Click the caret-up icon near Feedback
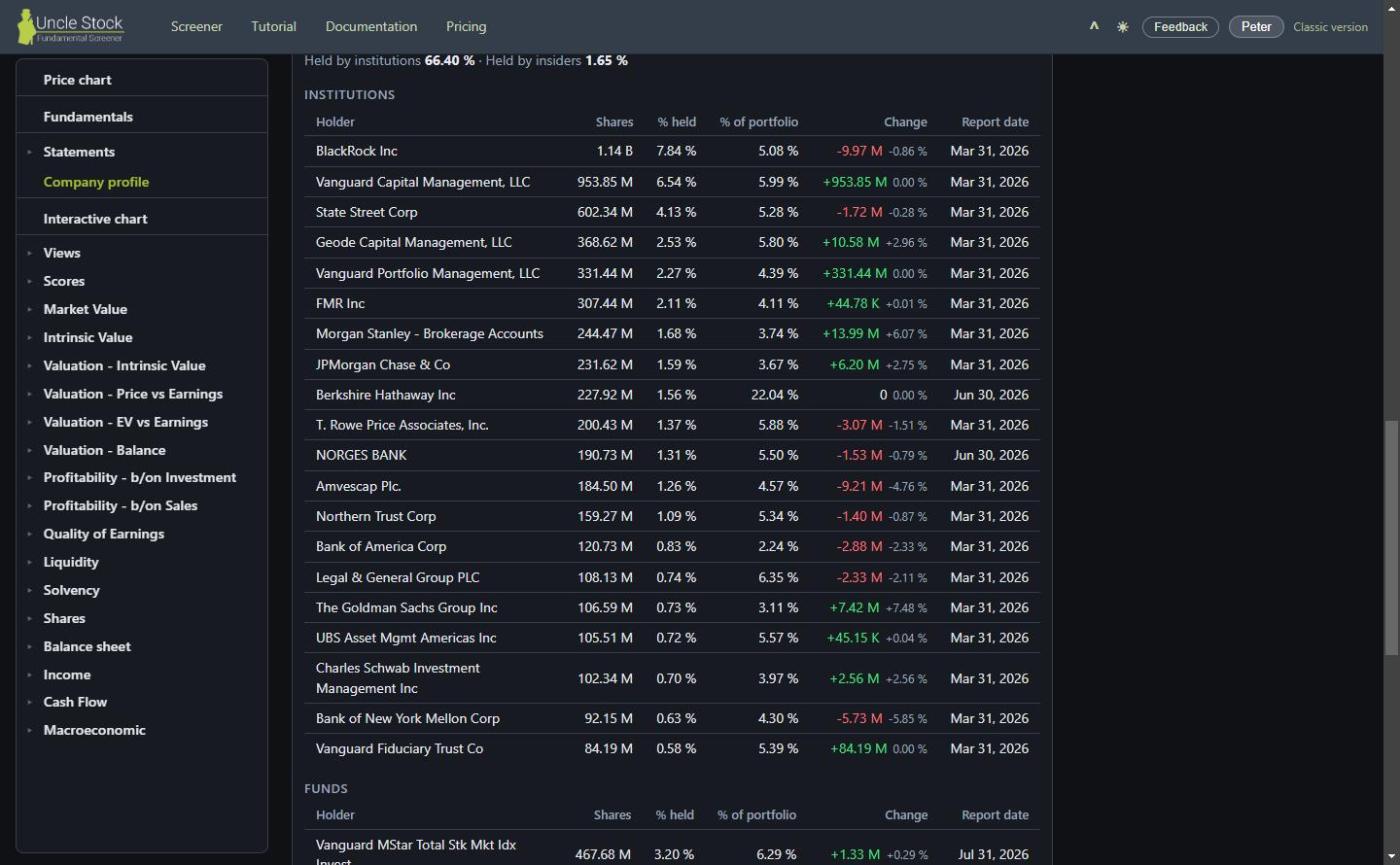This screenshot has height=865, width=1400. (x=1094, y=27)
